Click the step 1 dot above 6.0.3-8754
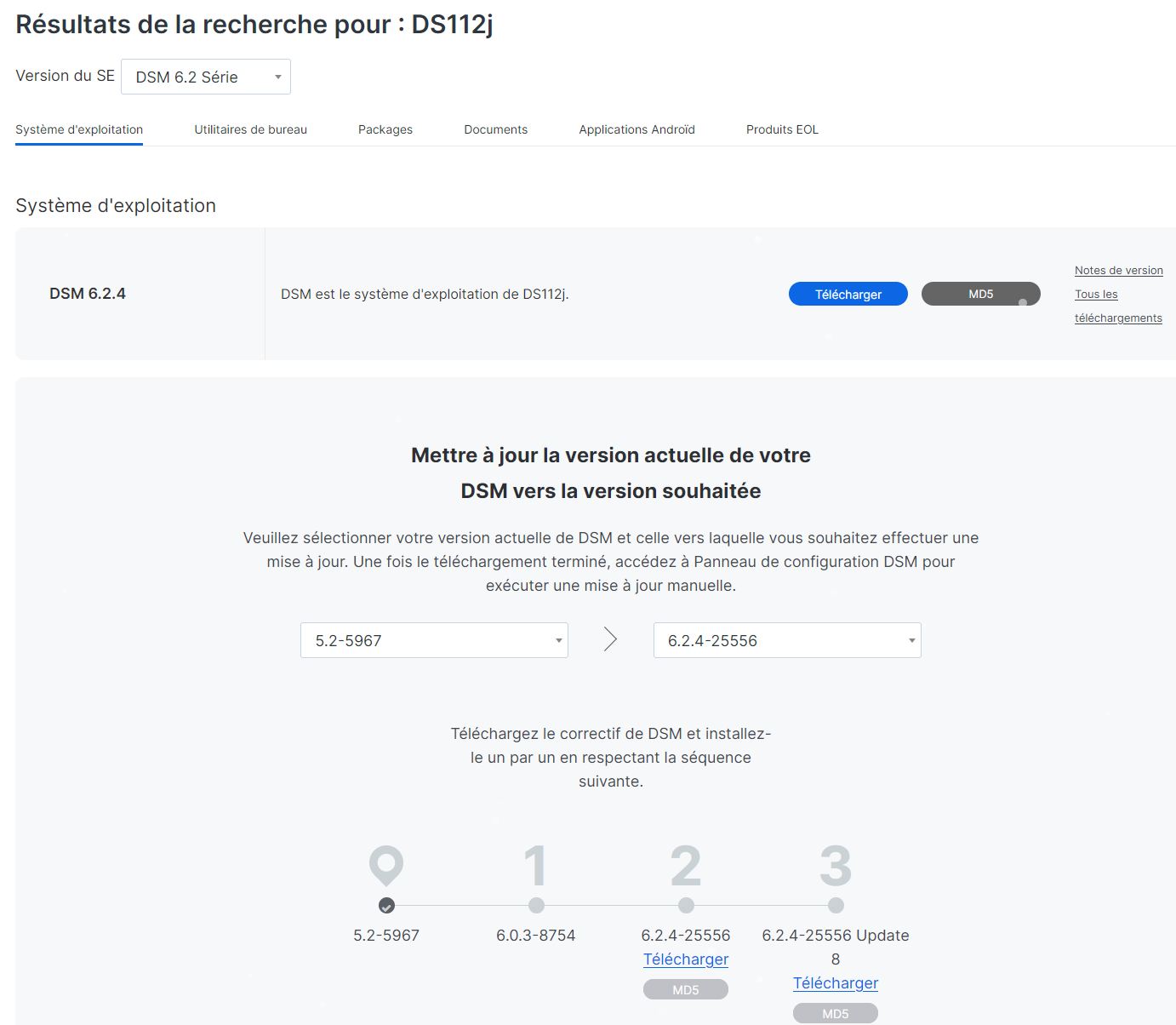The image size is (1176, 1025). click(536, 905)
